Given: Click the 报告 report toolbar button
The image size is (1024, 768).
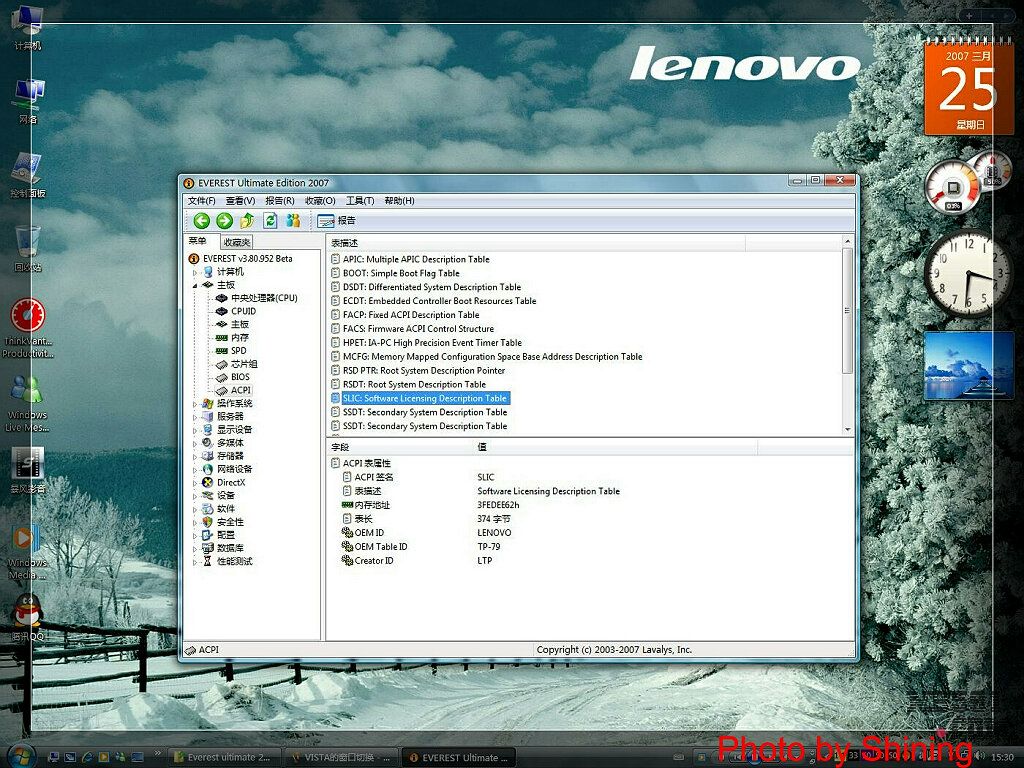Looking at the screenshot, I should point(336,221).
